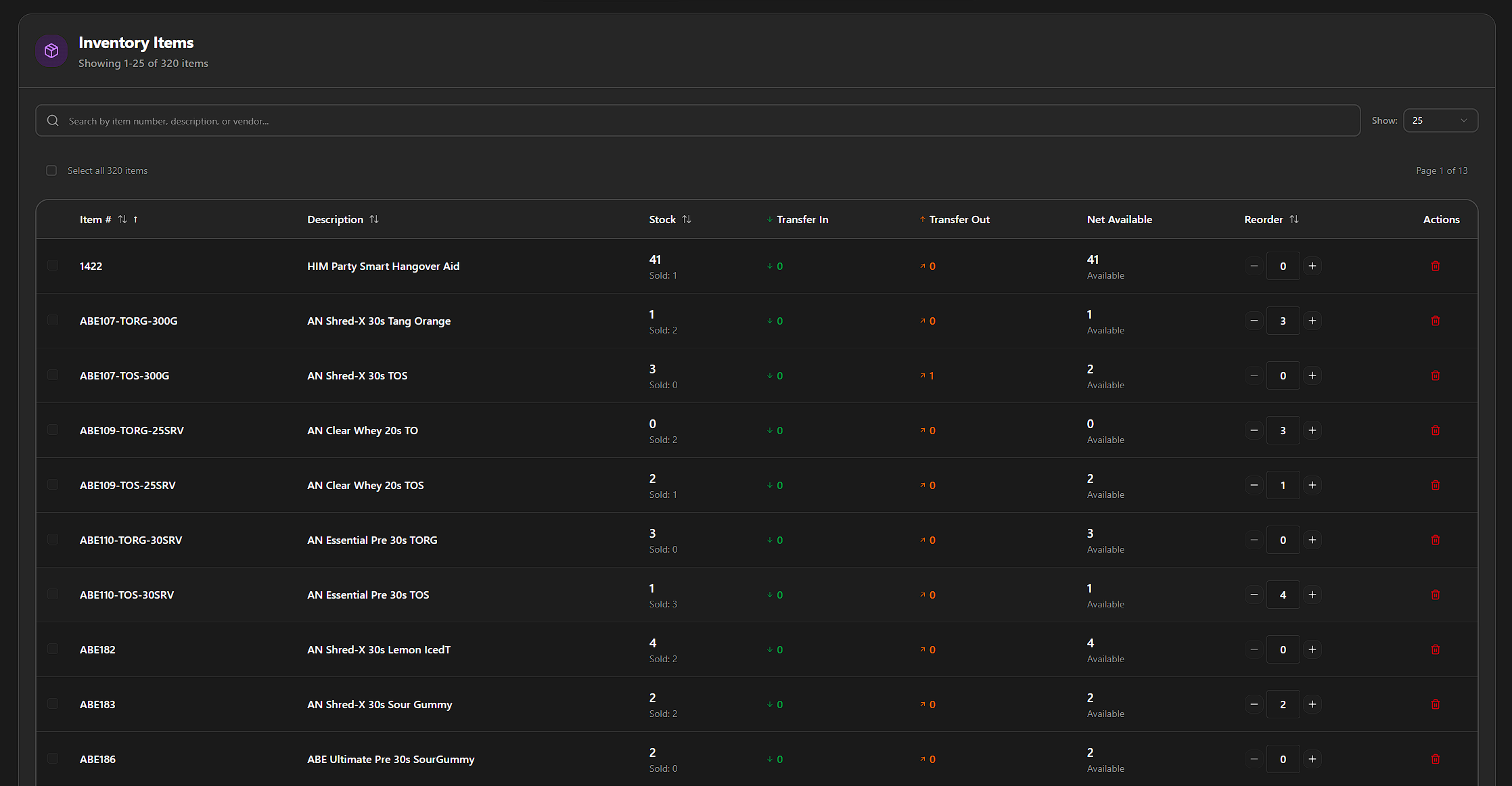
Task: Click AN Essential Pre 30s TORG text
Action: click(372, 540)
